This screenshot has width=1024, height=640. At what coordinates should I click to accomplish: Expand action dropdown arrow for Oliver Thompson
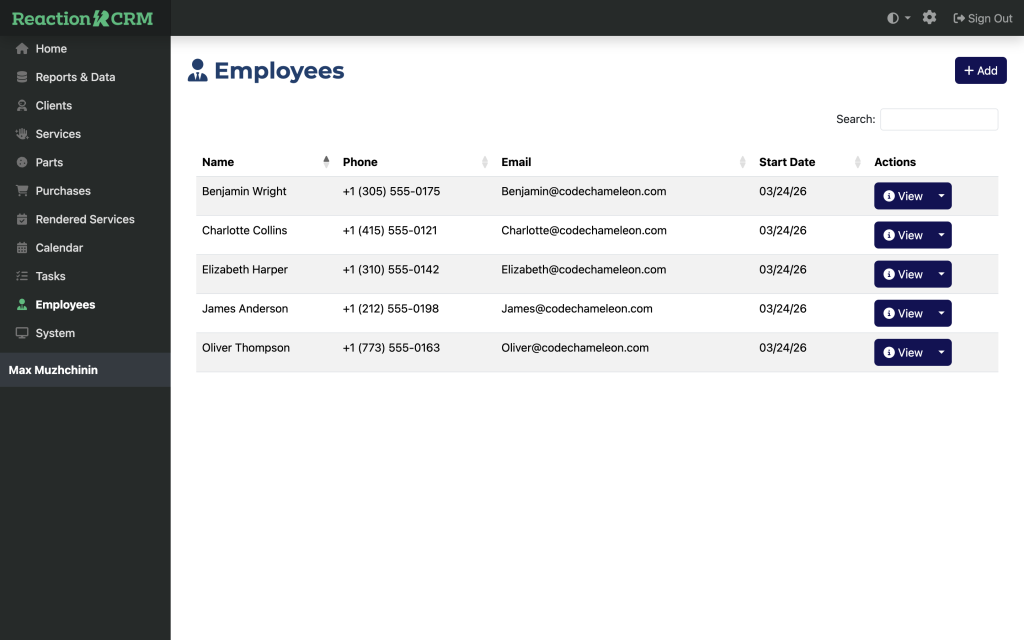pos(941,352)
